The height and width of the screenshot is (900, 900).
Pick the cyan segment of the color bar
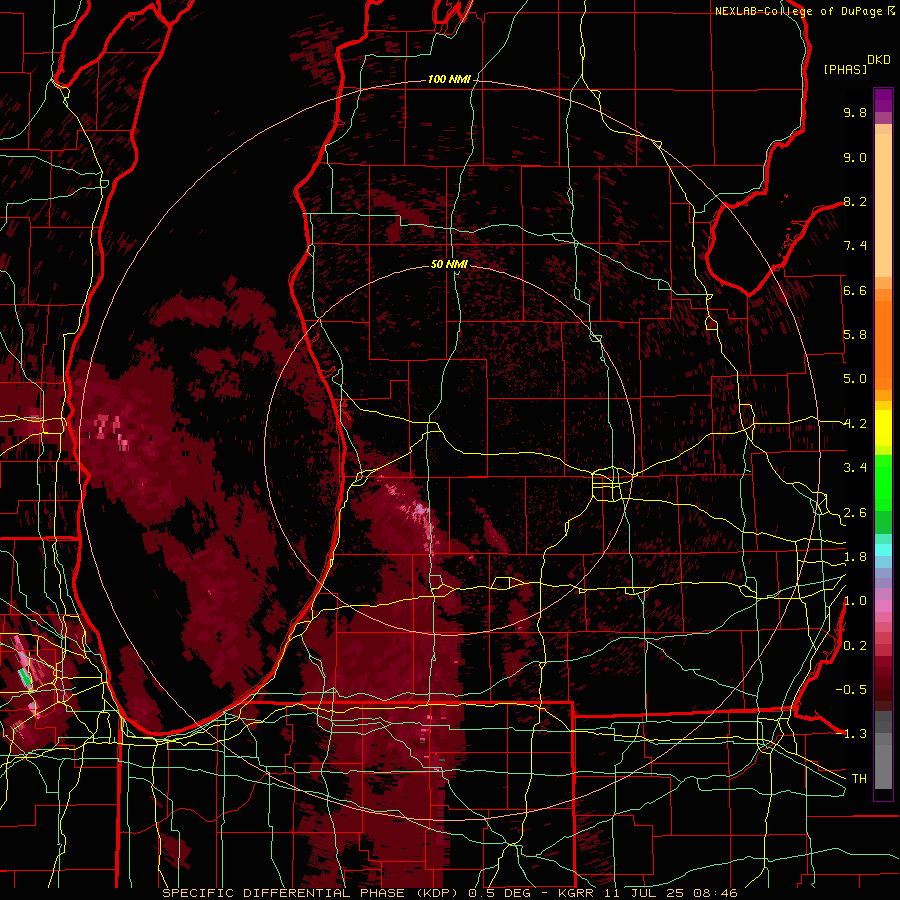click(x=883, y=549)
